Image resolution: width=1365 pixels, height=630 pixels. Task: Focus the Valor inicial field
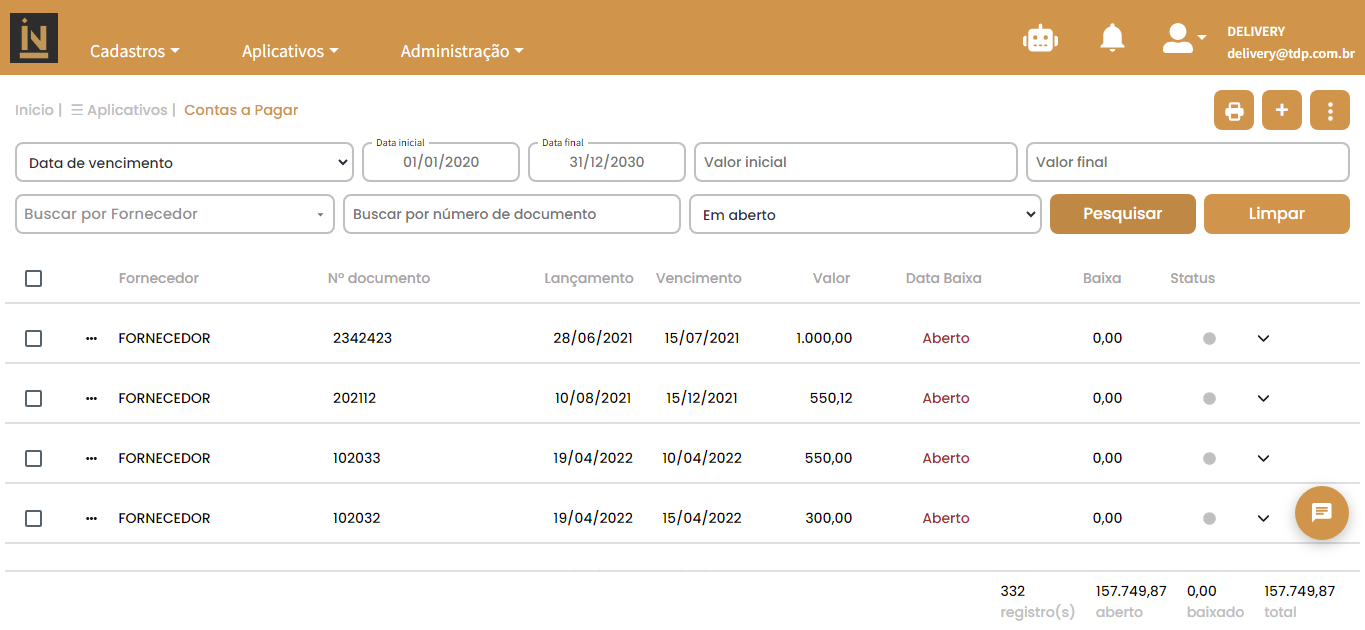point(856,162)
